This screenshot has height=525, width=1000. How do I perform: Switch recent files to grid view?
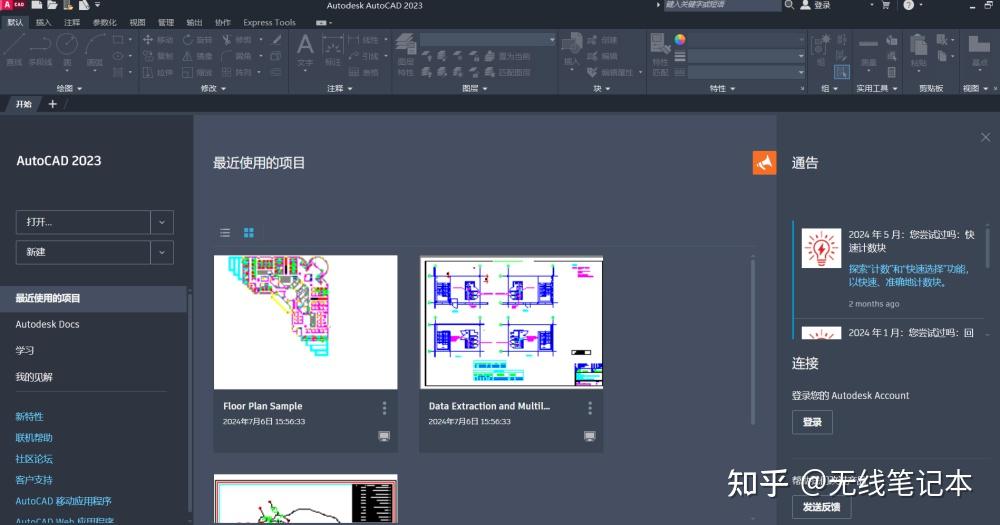tap(249, 233)
